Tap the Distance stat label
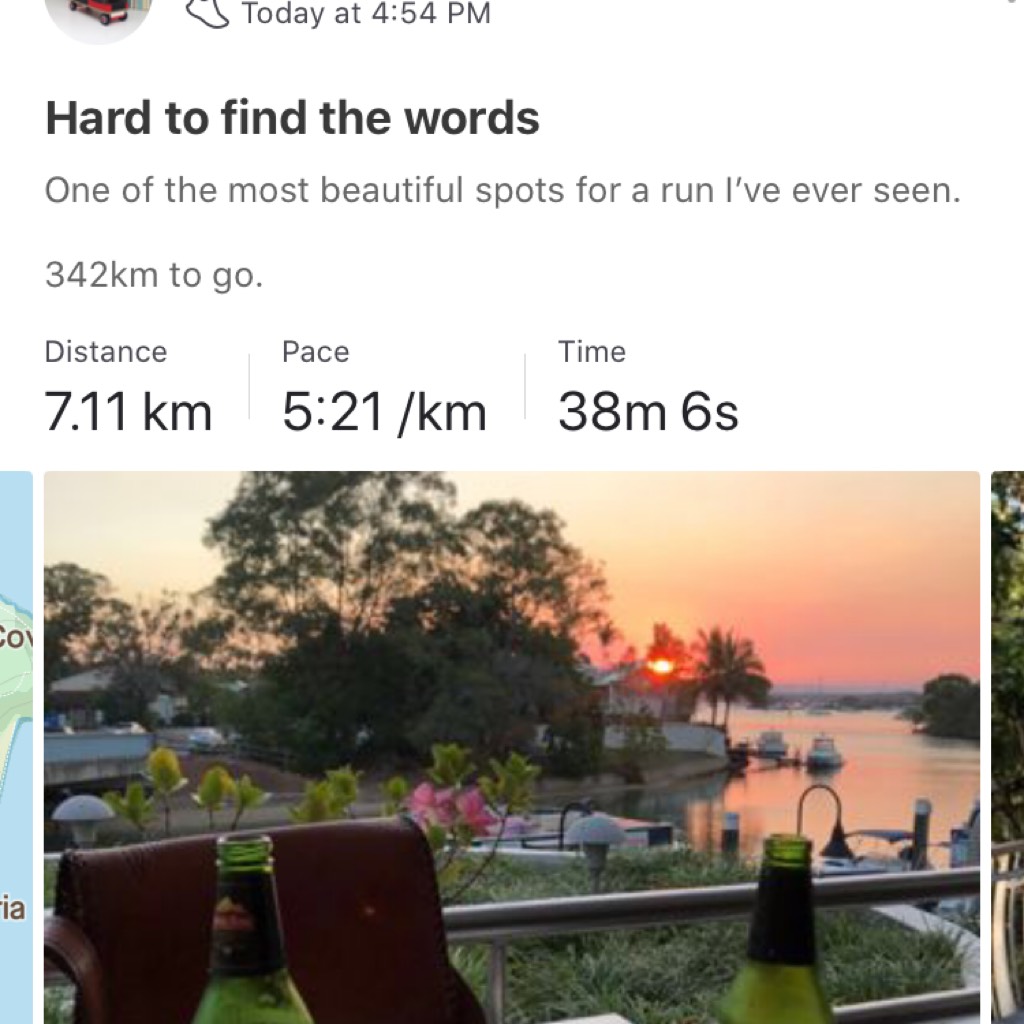The image size is (1024, 1024). pyautogui.click(x=106, y=352)
